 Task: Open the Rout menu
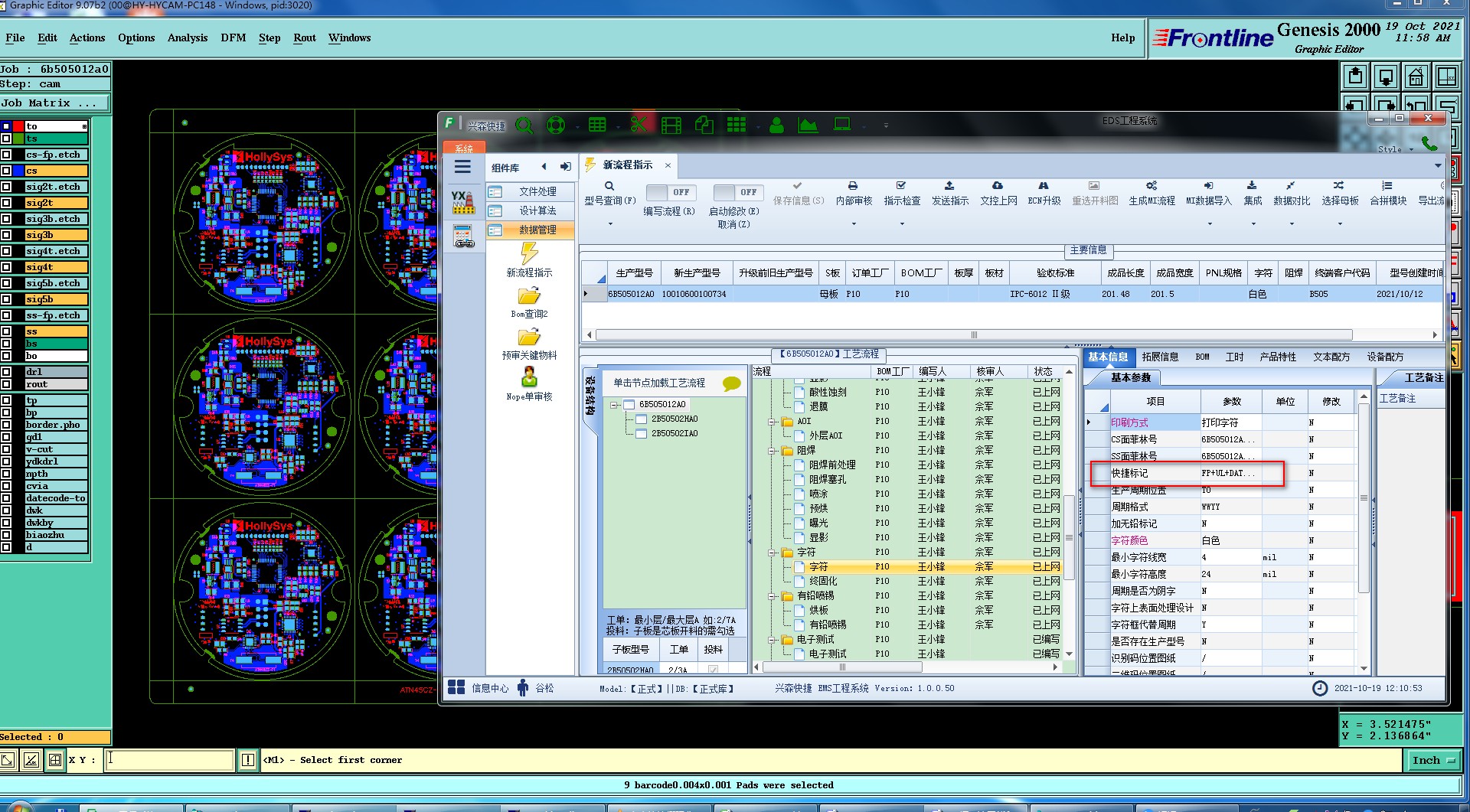pos(305,38)
